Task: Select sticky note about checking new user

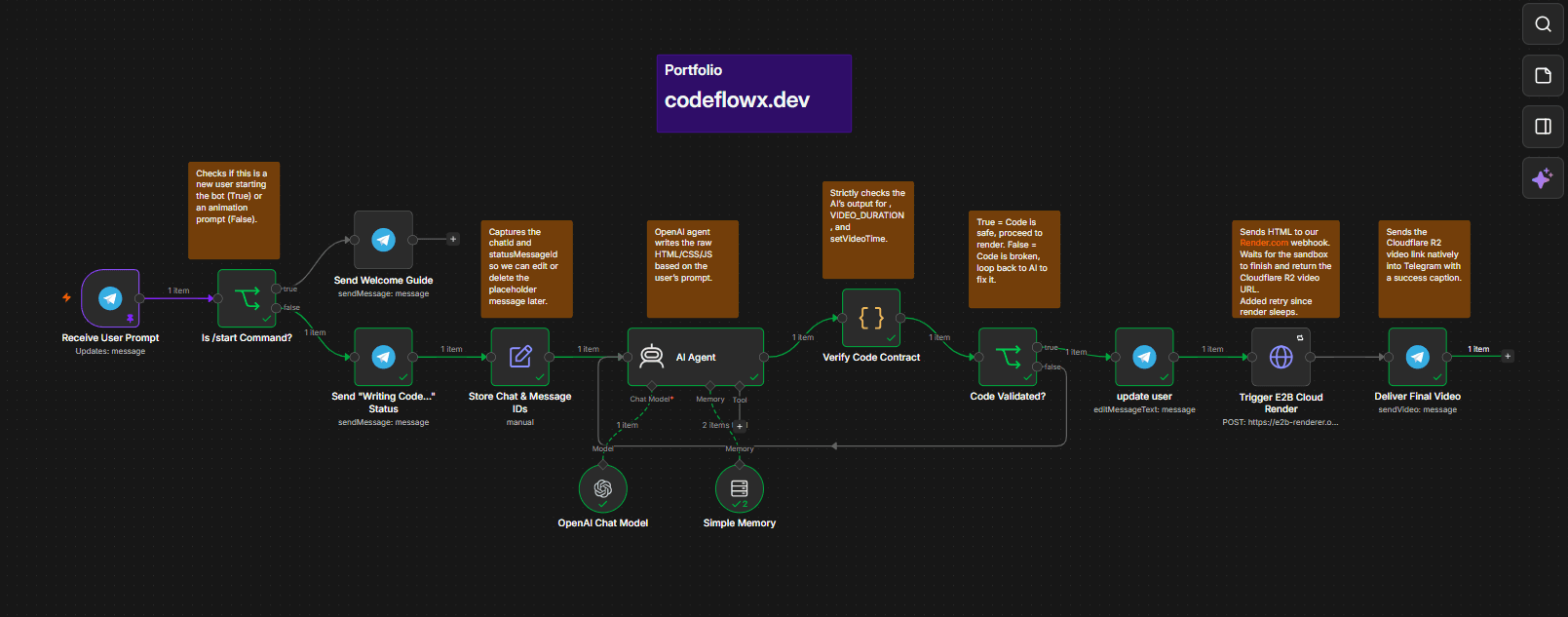Action: pyautogui.click(x=234, y=211)
